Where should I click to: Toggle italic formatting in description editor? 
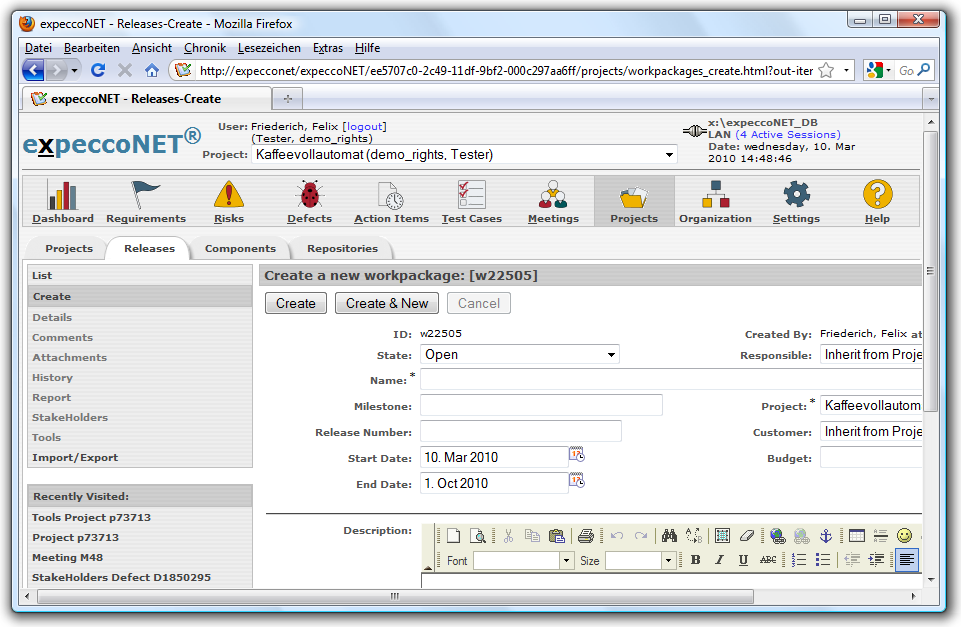click(x=719, y=561)
